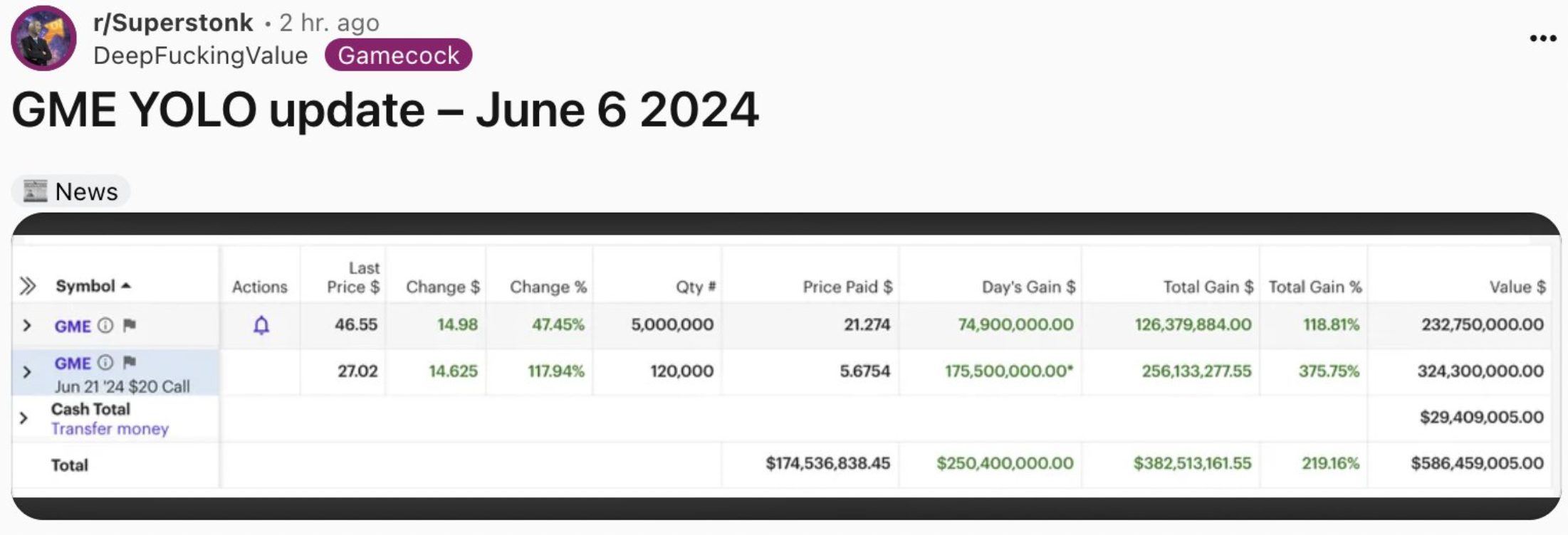Open the Transfer money link
The height and width of the screenshot is (535, 1568).
tap(110, 429)
